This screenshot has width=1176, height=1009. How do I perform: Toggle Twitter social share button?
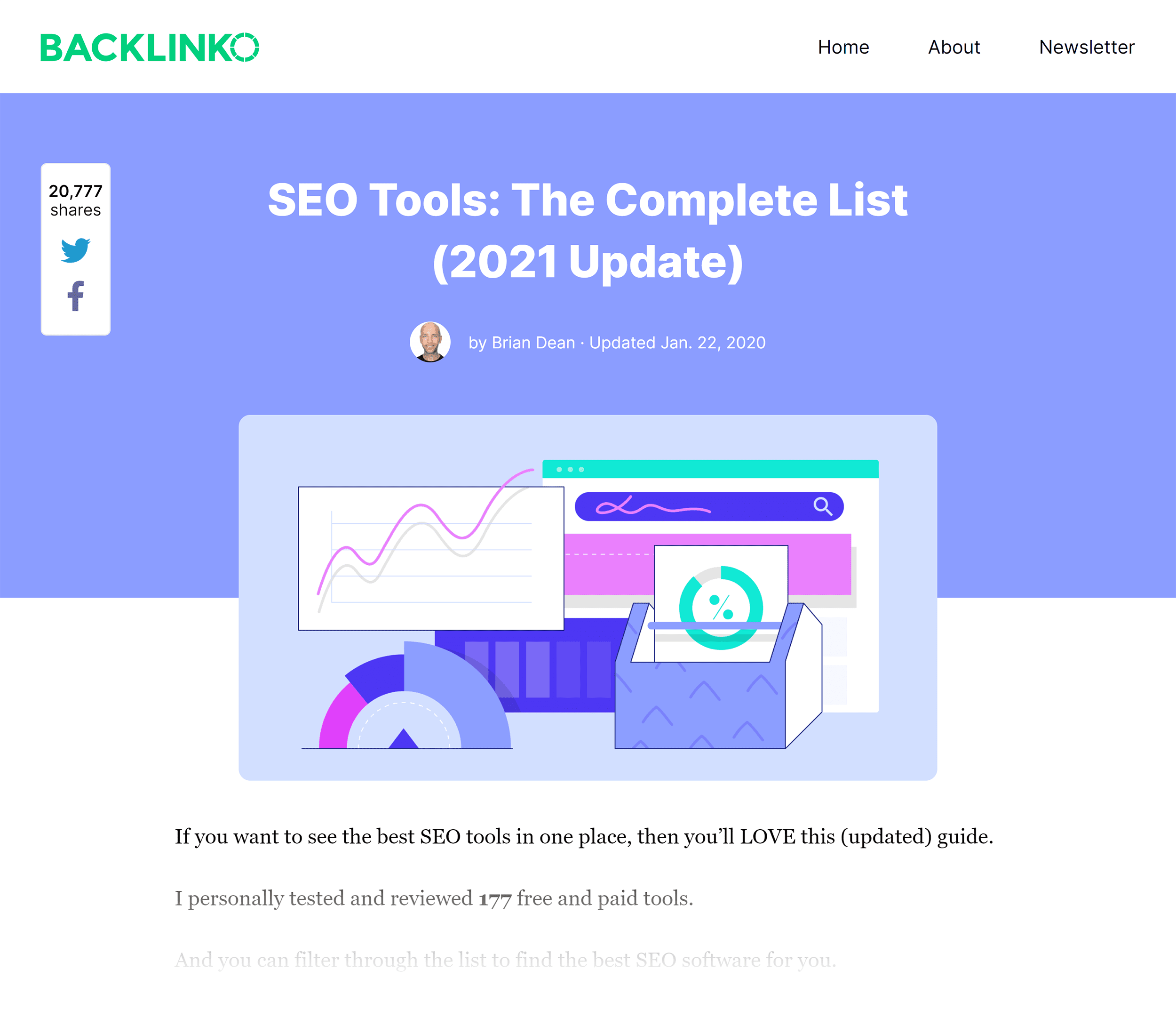76,249
